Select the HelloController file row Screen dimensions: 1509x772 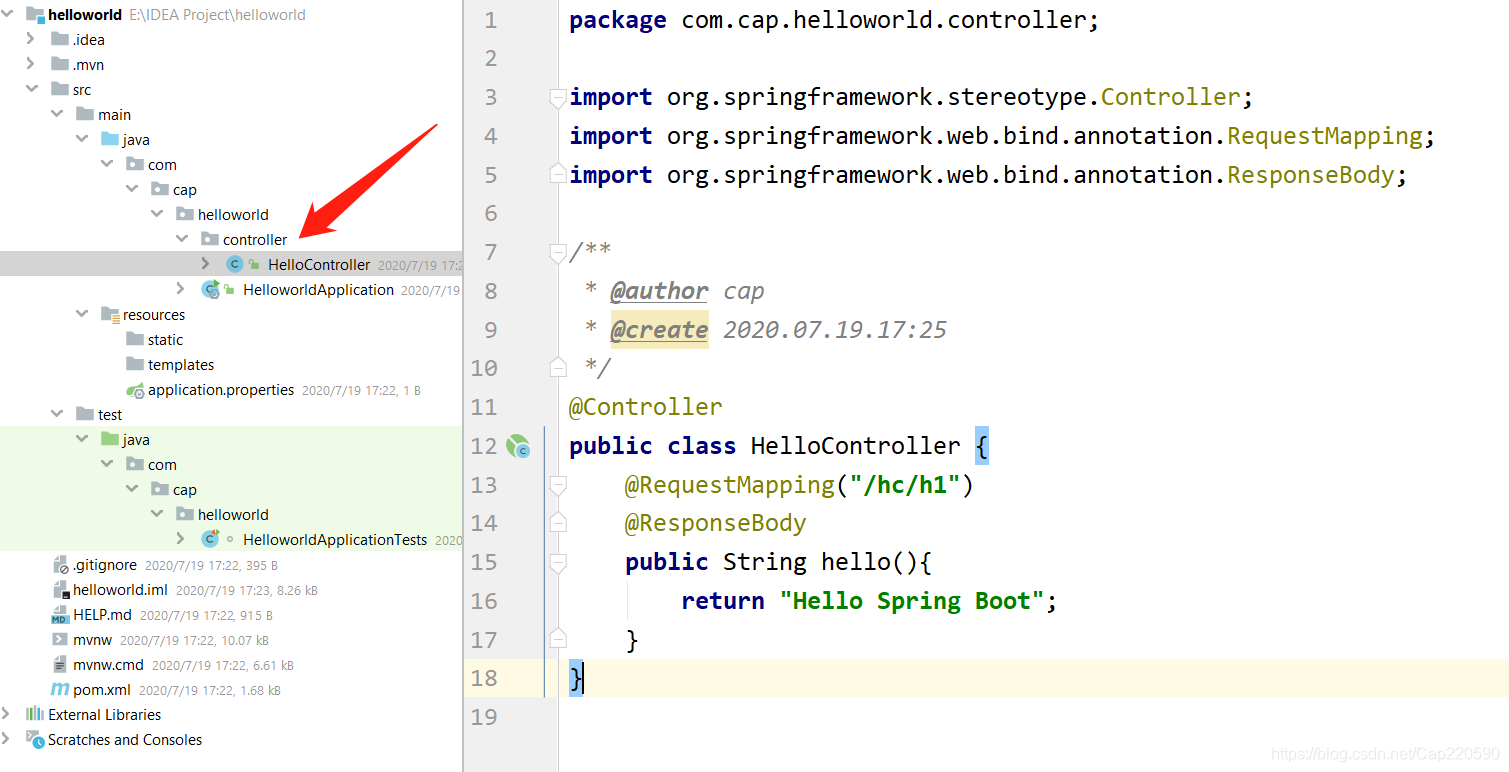[231, 264]
